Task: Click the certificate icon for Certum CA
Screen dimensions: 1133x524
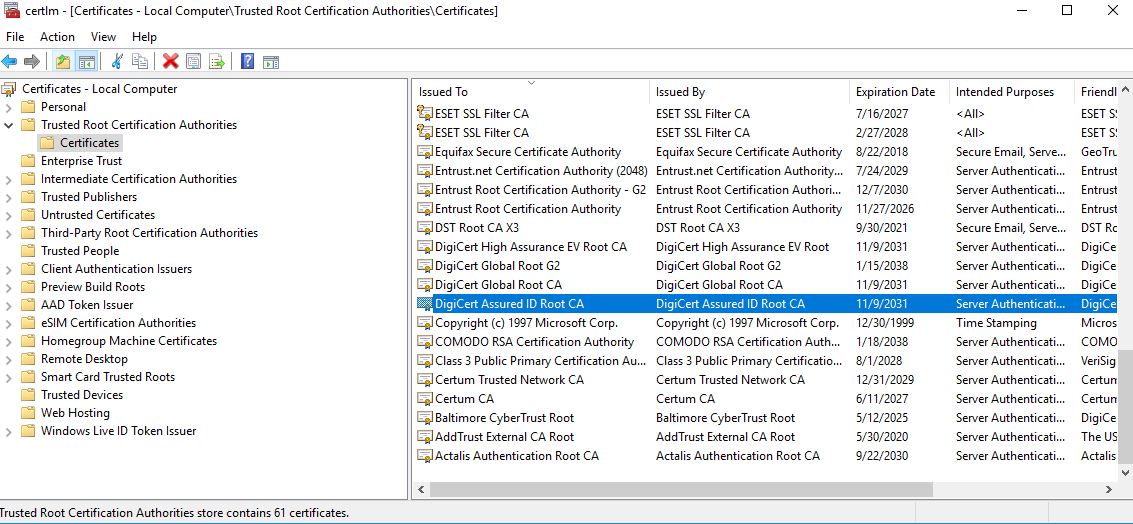Action: (425, 399)
